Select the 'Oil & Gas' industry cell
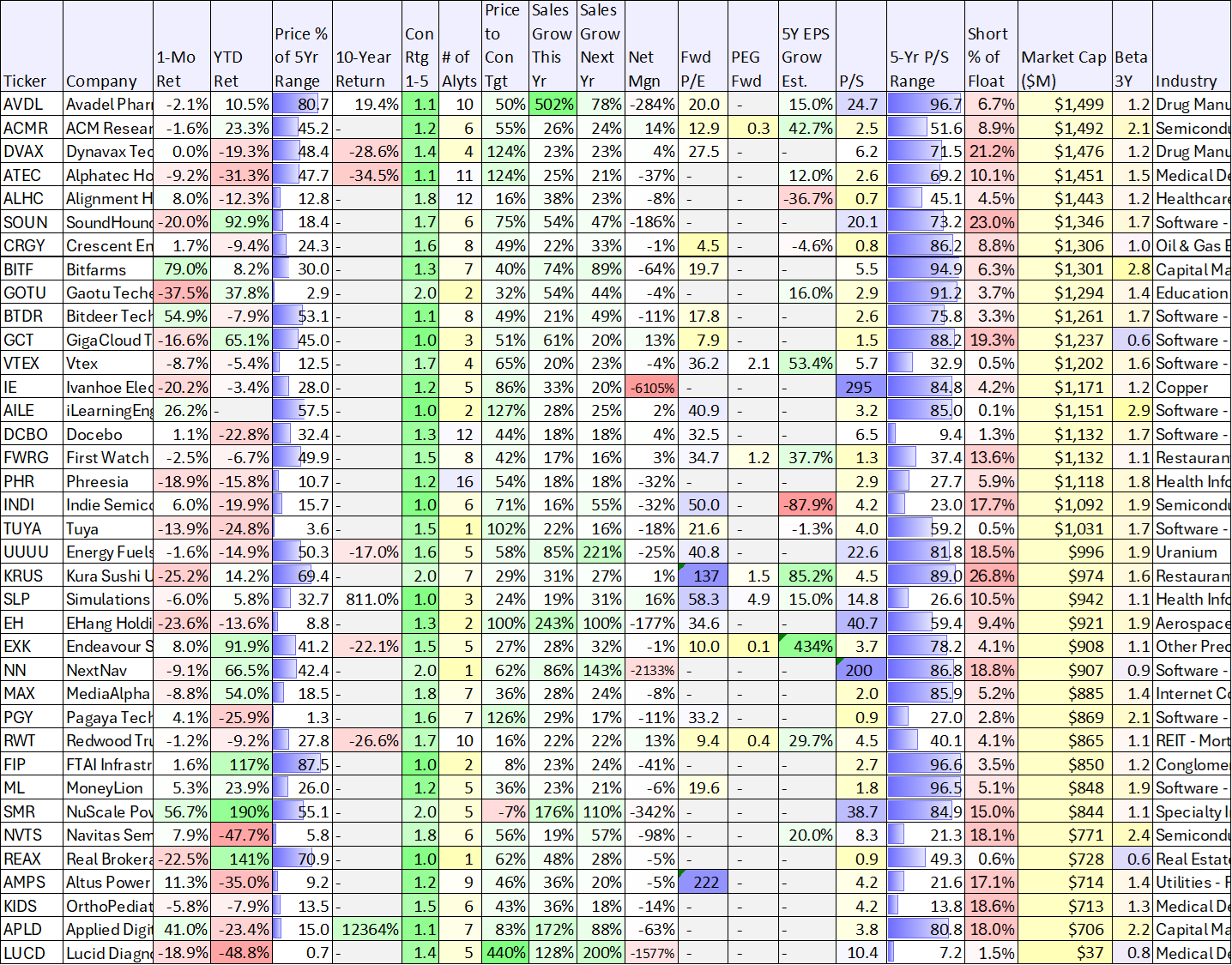This screenshot has height=965, width=1232. click(x=1193, y=246)
